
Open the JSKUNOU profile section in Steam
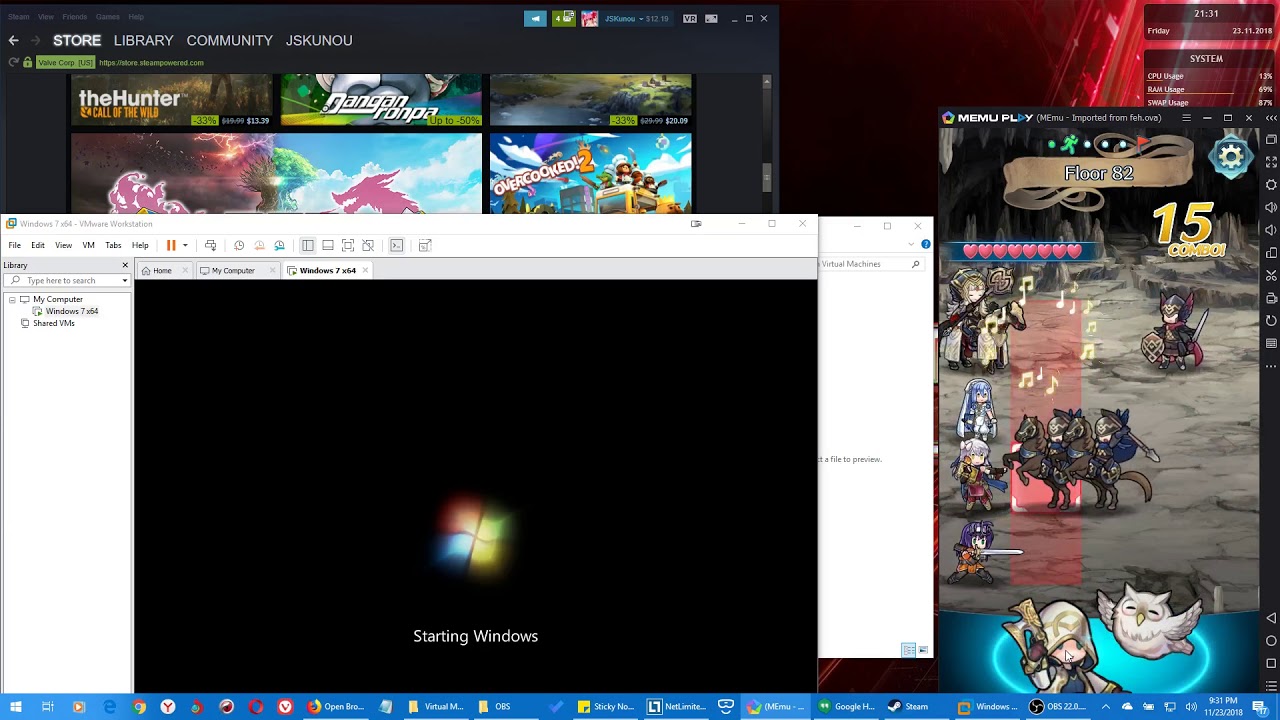319,40
